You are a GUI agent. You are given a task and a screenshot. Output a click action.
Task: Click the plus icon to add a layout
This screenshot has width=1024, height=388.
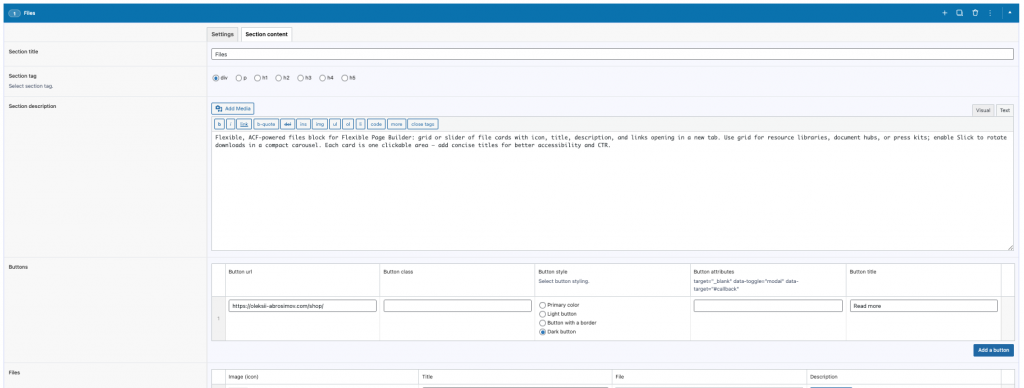point(944,13)
